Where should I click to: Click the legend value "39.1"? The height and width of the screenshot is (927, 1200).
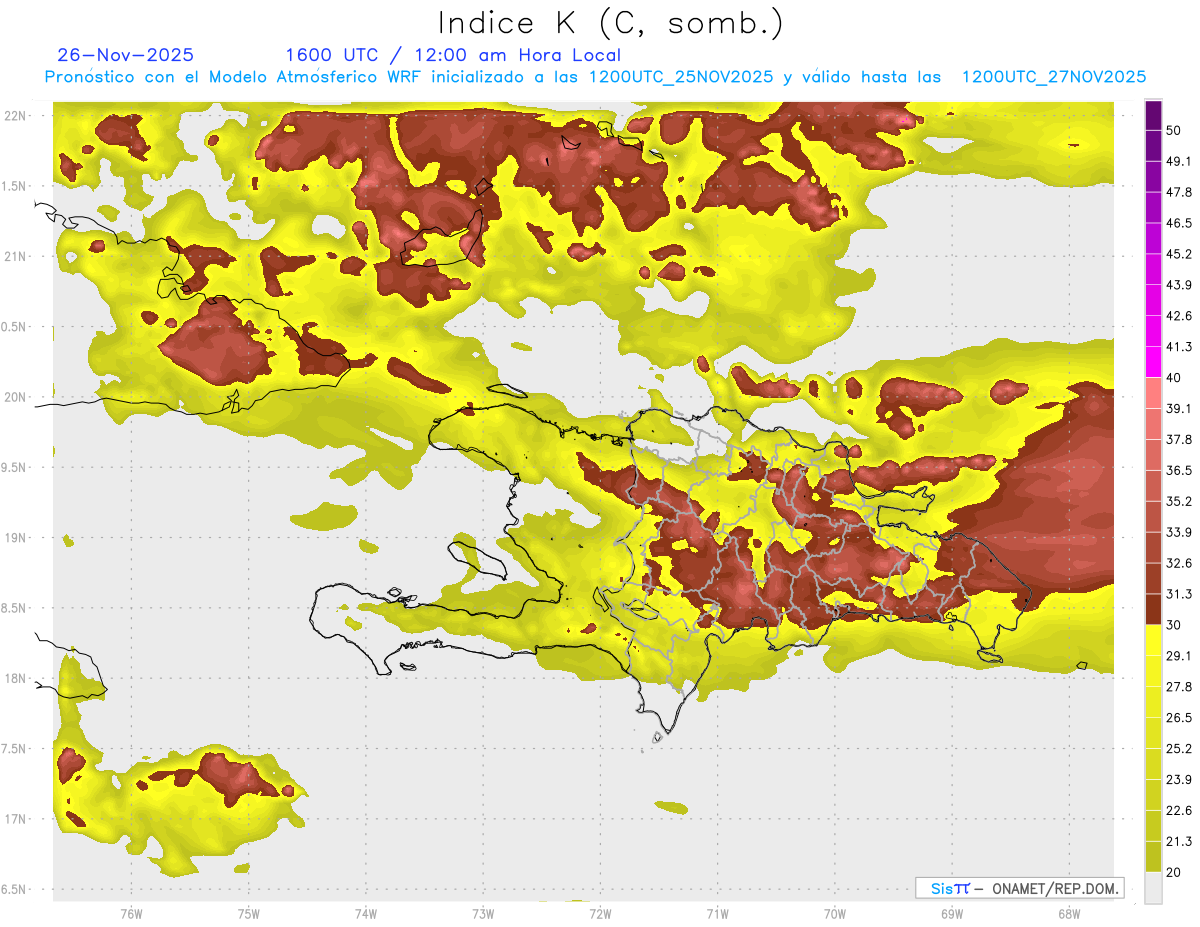(x=1179, y=409)
